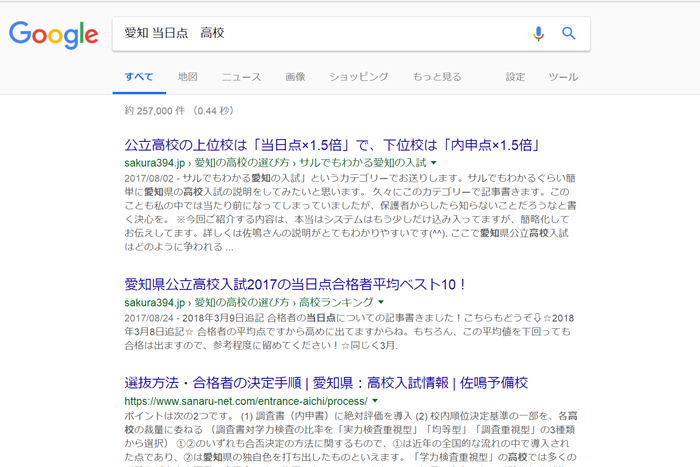
Task: Open the 画像 tab
Action: coord(295,77)
